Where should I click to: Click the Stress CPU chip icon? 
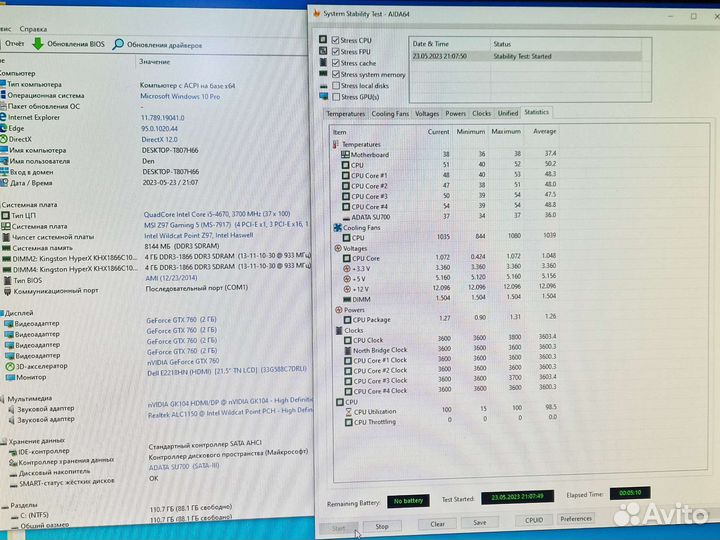323,39
